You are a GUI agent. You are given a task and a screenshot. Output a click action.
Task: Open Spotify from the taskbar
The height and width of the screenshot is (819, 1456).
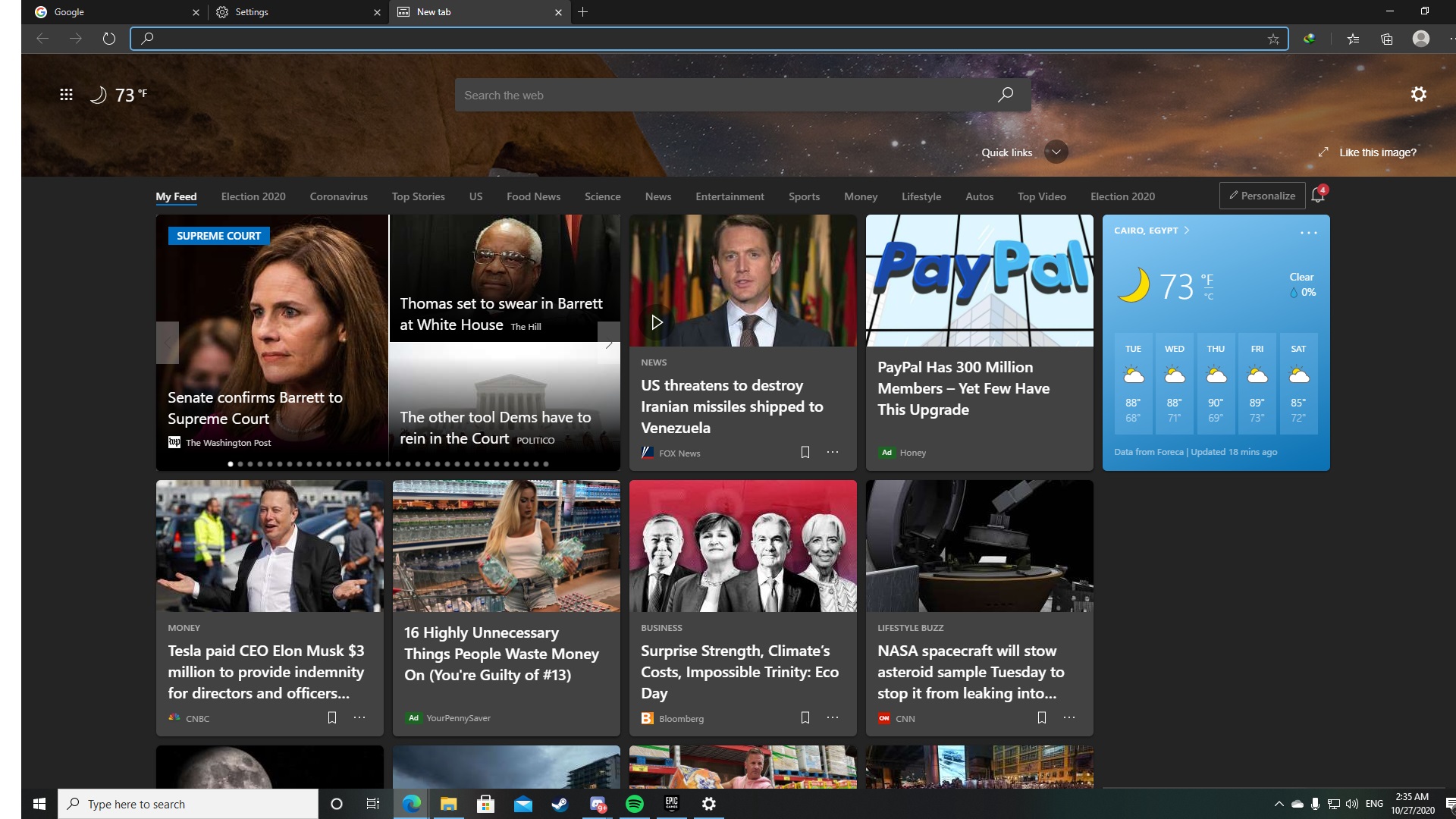pos(634,804)
